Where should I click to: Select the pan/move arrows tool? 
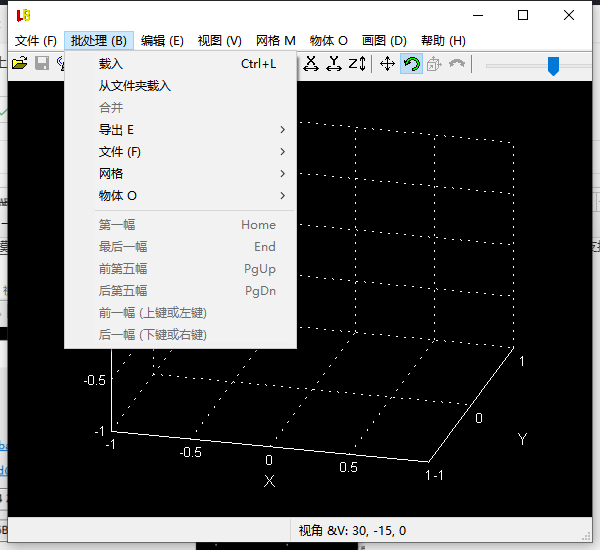click(388, 64)
